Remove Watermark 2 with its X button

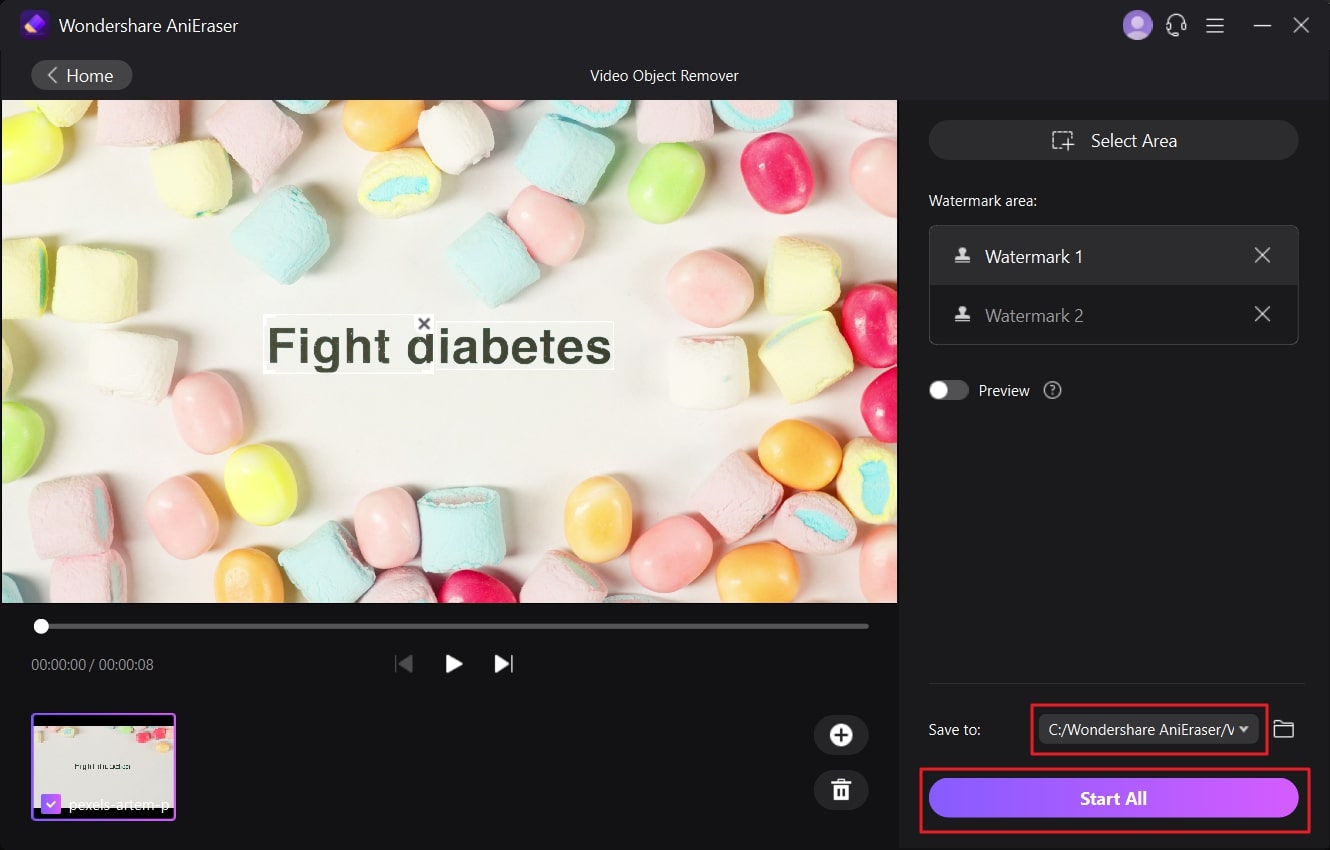pos(1262,315)
